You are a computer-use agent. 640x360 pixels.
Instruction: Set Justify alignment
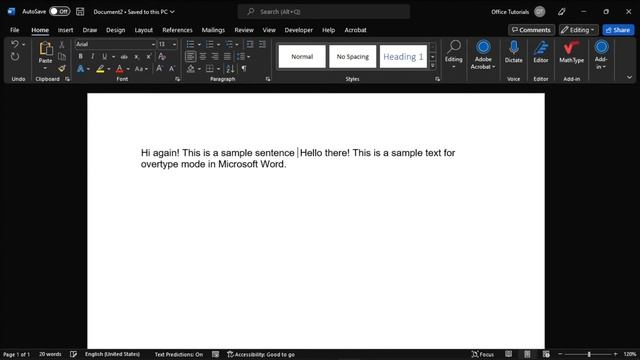click(227, 56)
